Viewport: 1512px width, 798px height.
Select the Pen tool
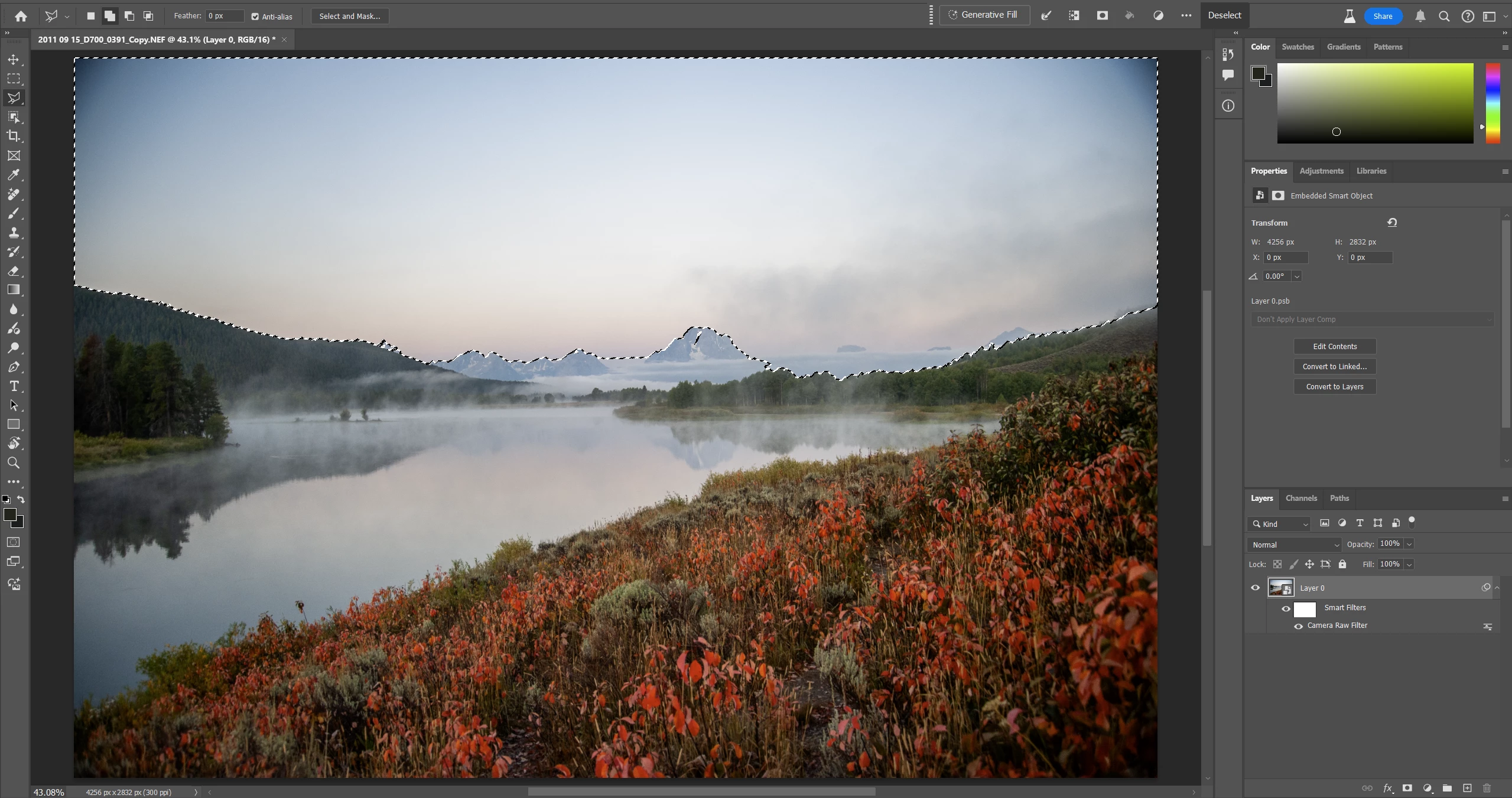[x=14, y=367]
